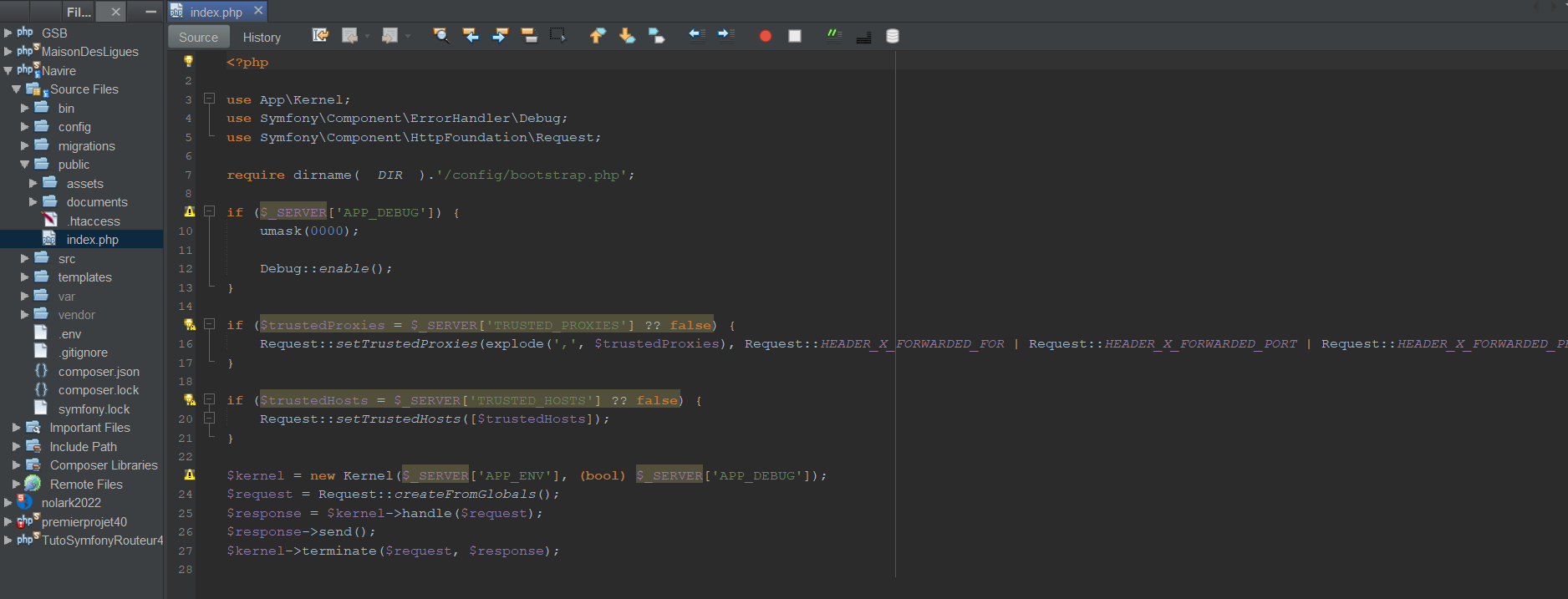This screenshot has width=1568, height=599.
Task: Click the warning hint at line 19
Action: click(x=190, y=399)
